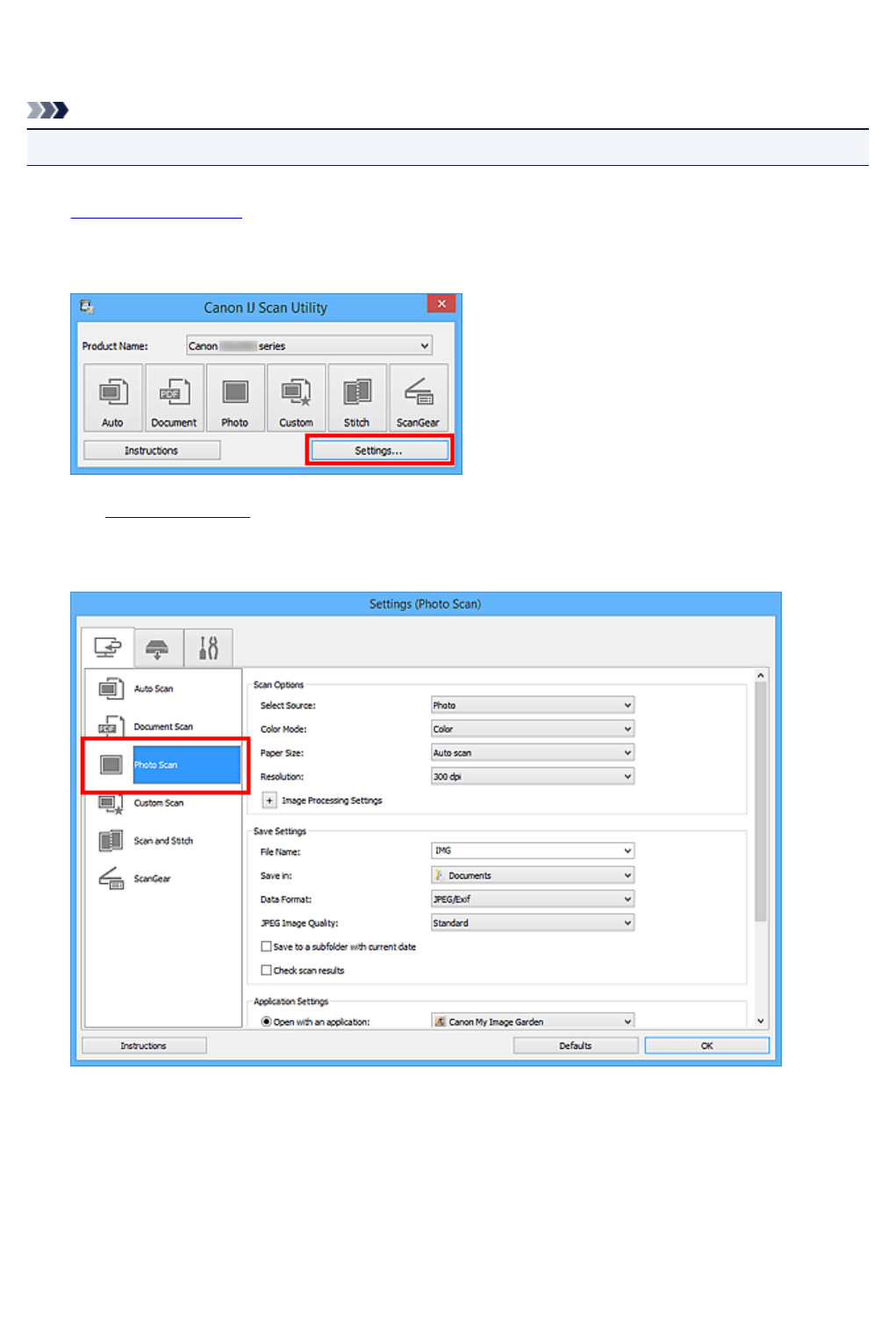Screen dimensions: 896x1329
Task: Open the Paper Size dropdown
Action: 533,752
